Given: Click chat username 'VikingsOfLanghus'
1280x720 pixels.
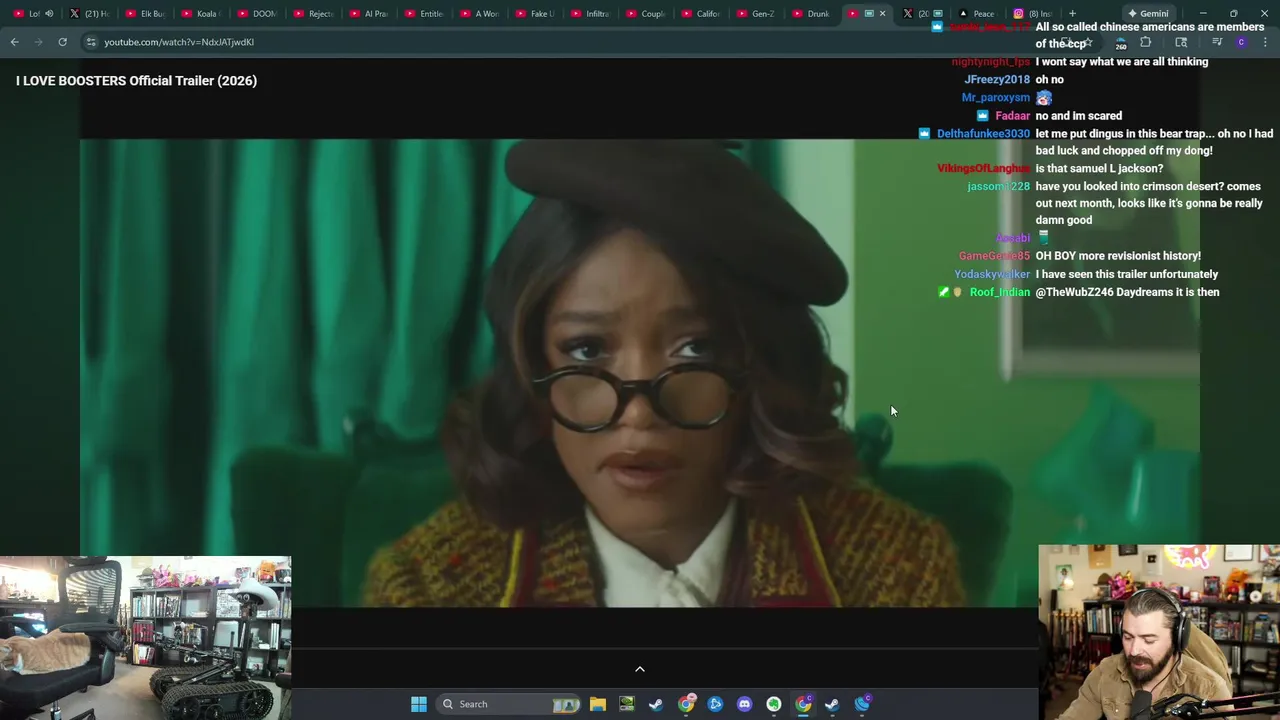Looking at the screenshot, I should [x=983, y=169].
